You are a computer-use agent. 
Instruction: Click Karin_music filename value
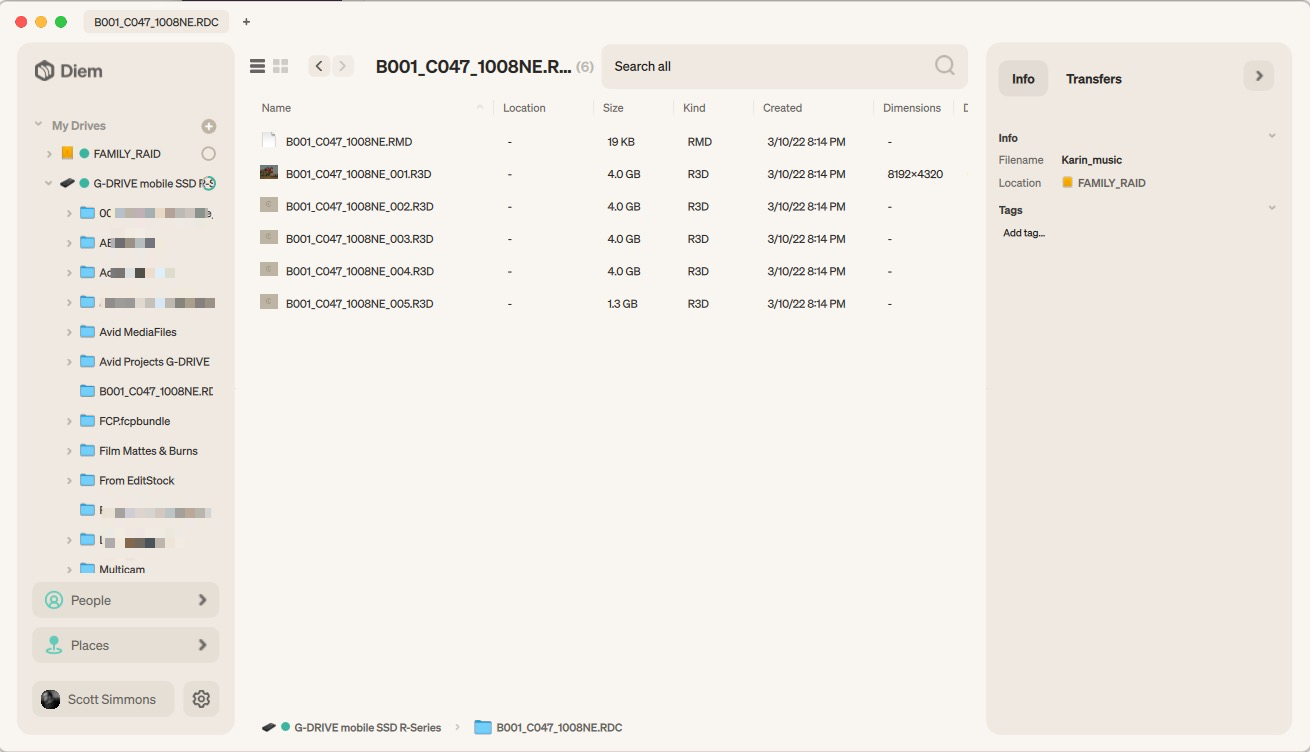(x=1091, y=160)
